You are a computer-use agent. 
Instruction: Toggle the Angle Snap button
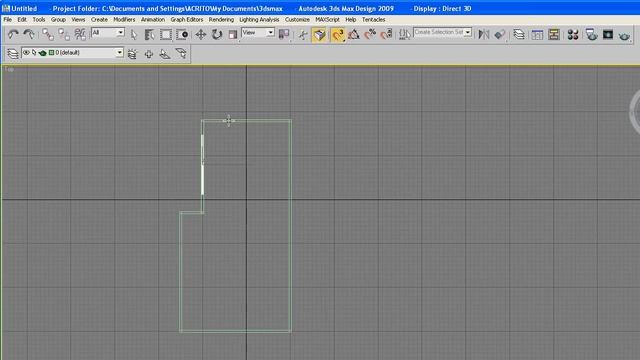[354, 34]
